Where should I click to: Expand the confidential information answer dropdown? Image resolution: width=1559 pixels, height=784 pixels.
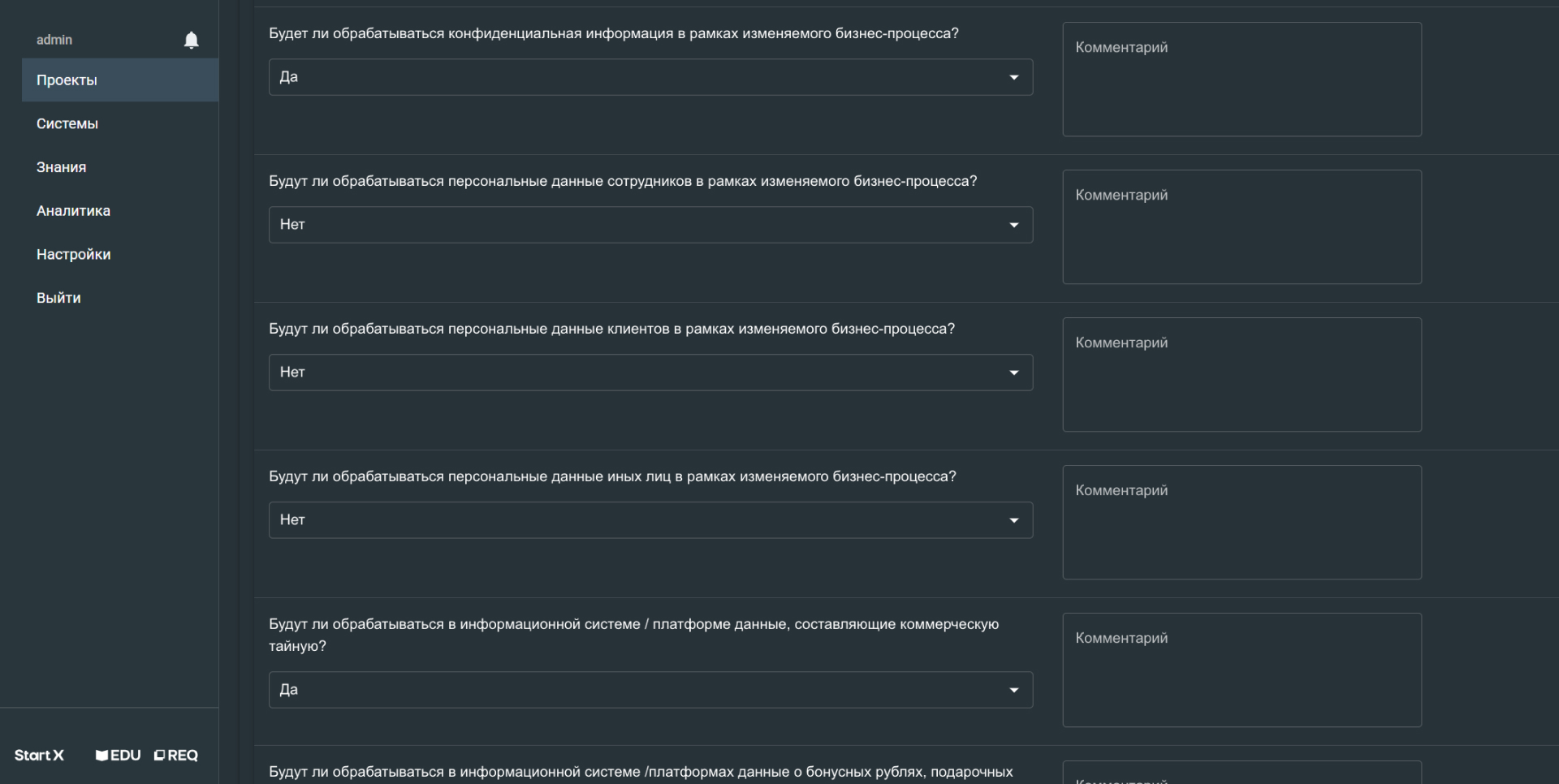coord(650,77)
